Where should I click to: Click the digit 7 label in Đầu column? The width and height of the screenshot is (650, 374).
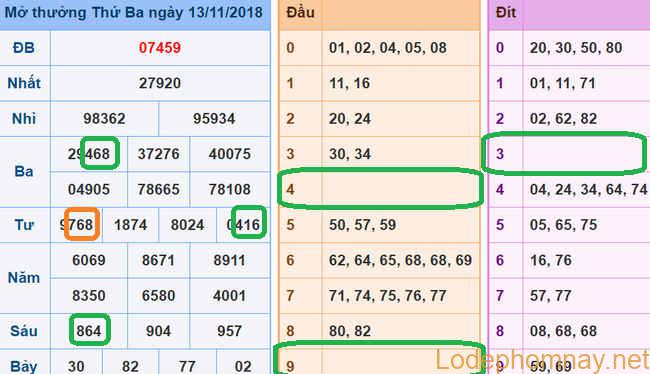click(x=290, y=296)
